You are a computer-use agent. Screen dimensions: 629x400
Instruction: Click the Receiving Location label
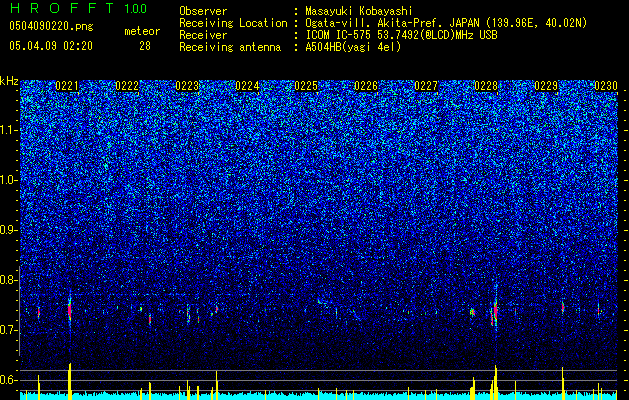click(233, 23)
